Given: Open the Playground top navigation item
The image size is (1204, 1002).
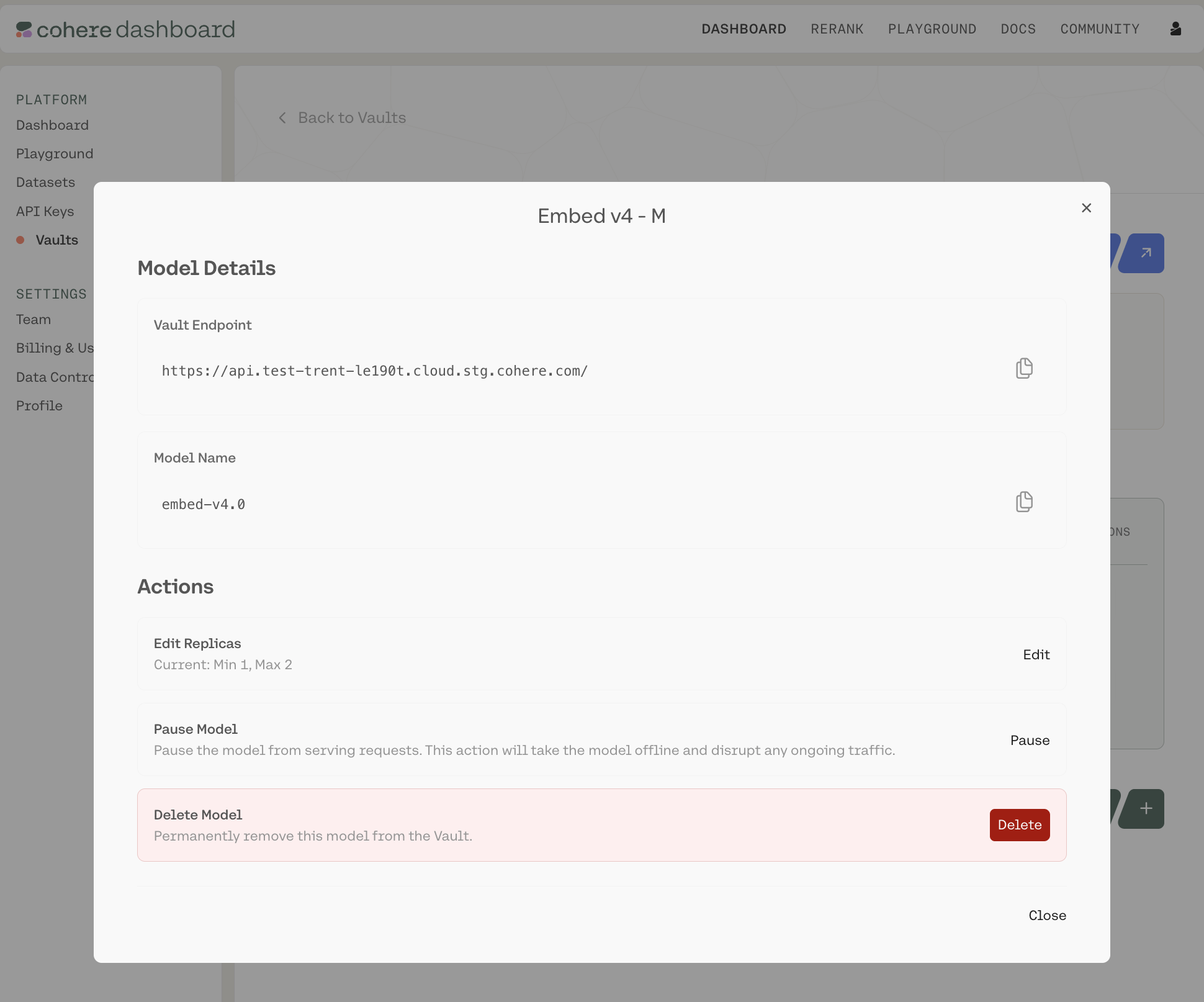Looking at the screenshot, I should click(932, 29).
